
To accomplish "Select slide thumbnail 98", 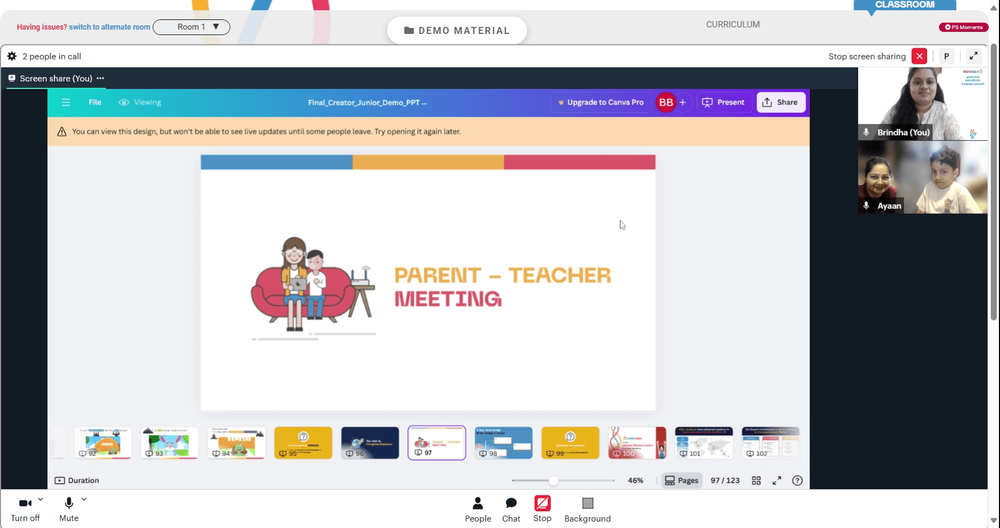I will 504,443.
